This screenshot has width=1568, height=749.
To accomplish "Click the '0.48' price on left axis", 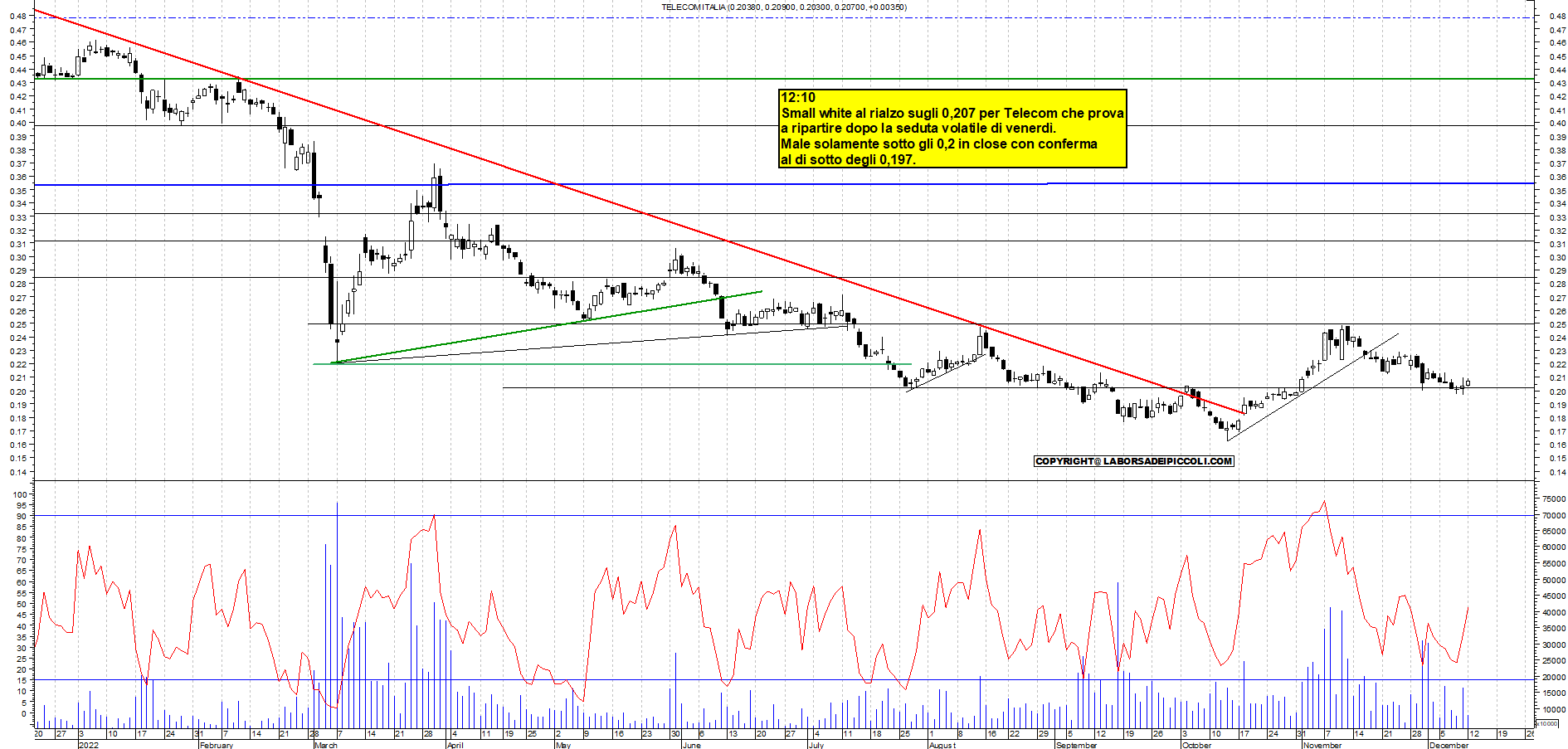I will click(x=18, y=16).
